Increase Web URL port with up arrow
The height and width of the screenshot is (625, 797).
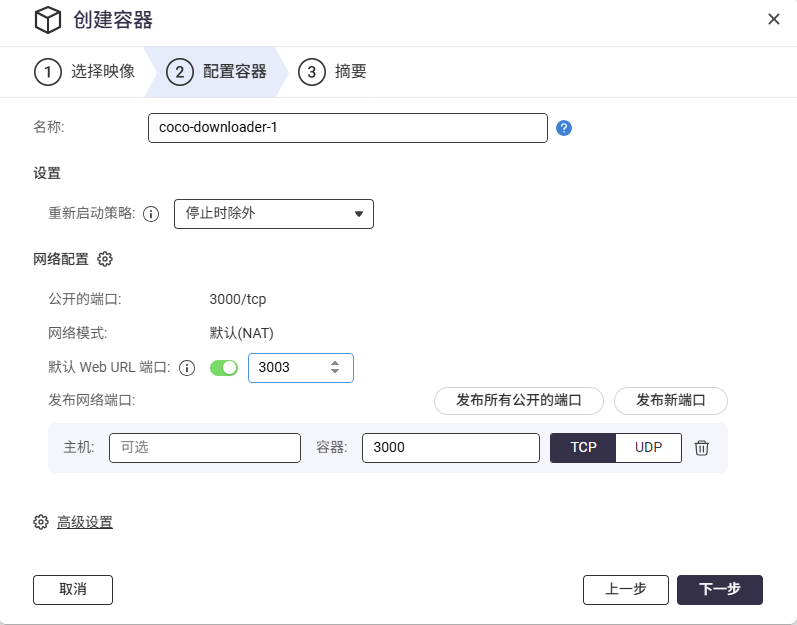pos(335,362)
